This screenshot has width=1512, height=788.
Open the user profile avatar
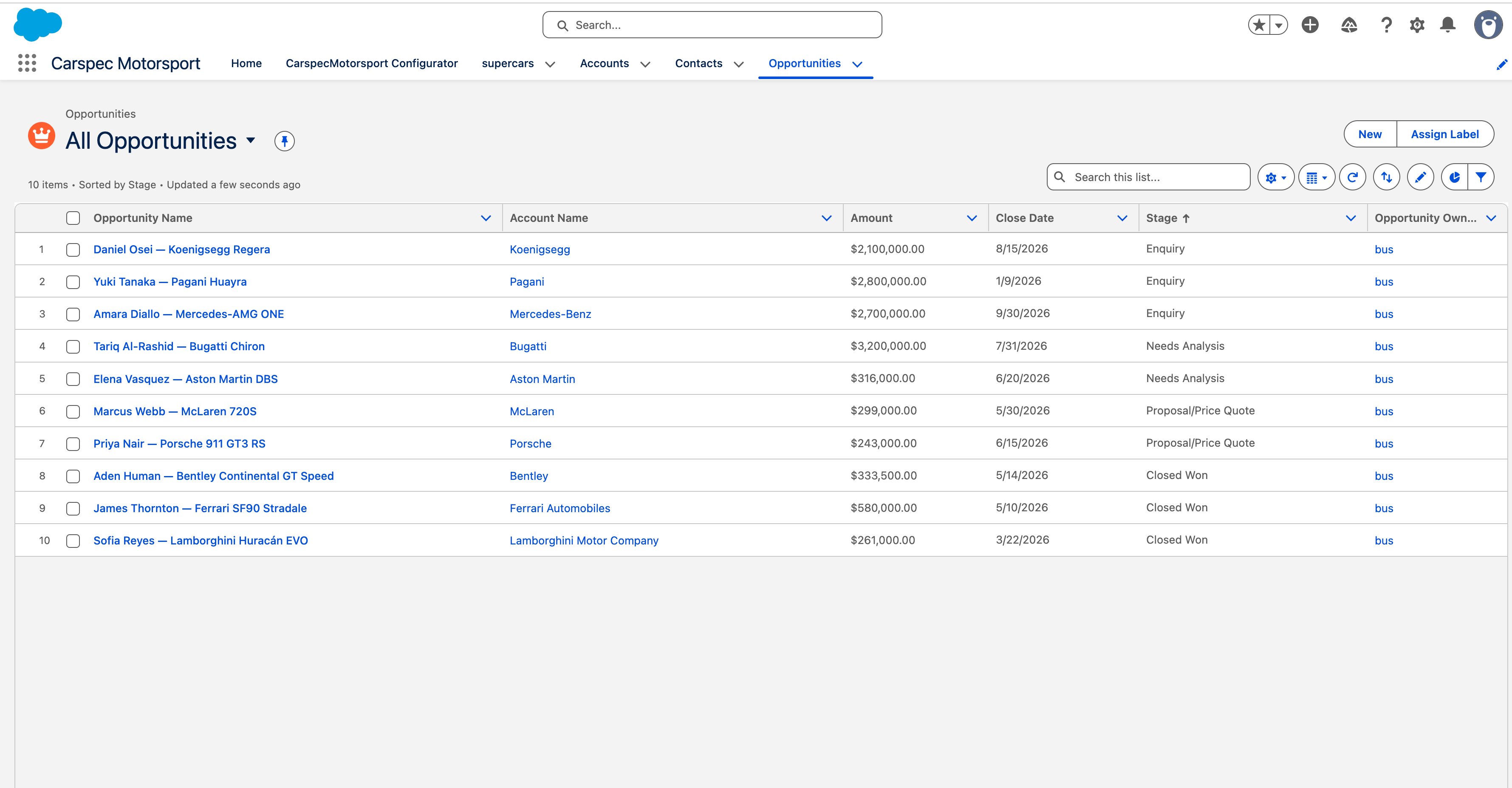click(x=1488, y=25)
